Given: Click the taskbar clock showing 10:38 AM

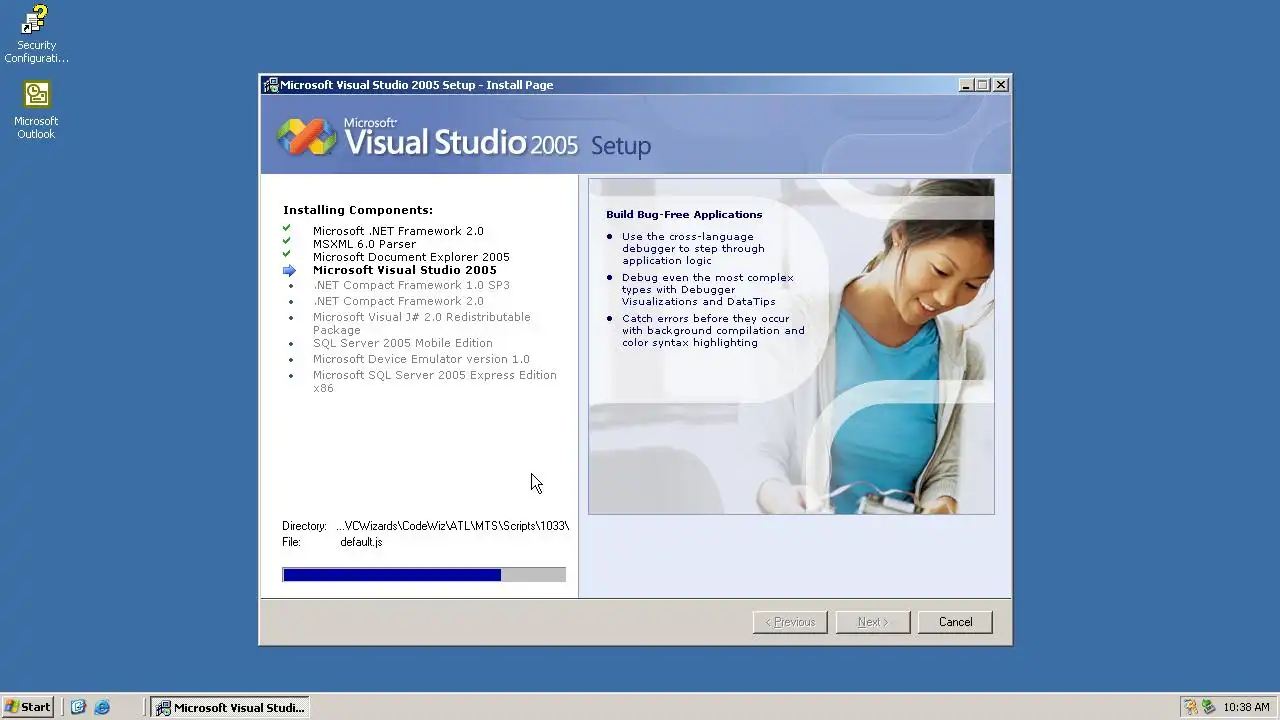Looking at the screenshot, I should (1246, 707).
